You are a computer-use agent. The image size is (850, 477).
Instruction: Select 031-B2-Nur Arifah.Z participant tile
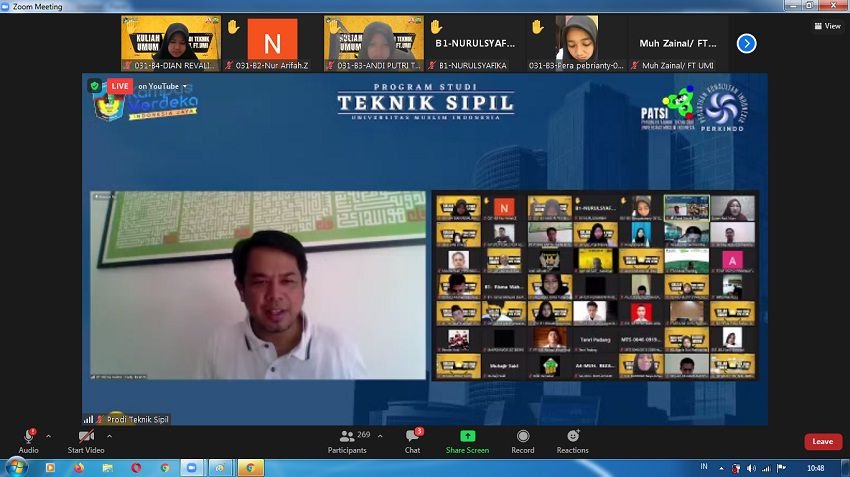point(272,43)
